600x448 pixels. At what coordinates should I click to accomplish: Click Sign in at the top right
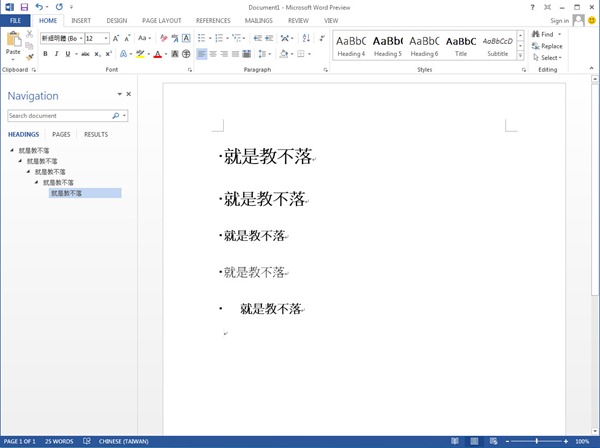pyautogui.click(x=560, y=20)
